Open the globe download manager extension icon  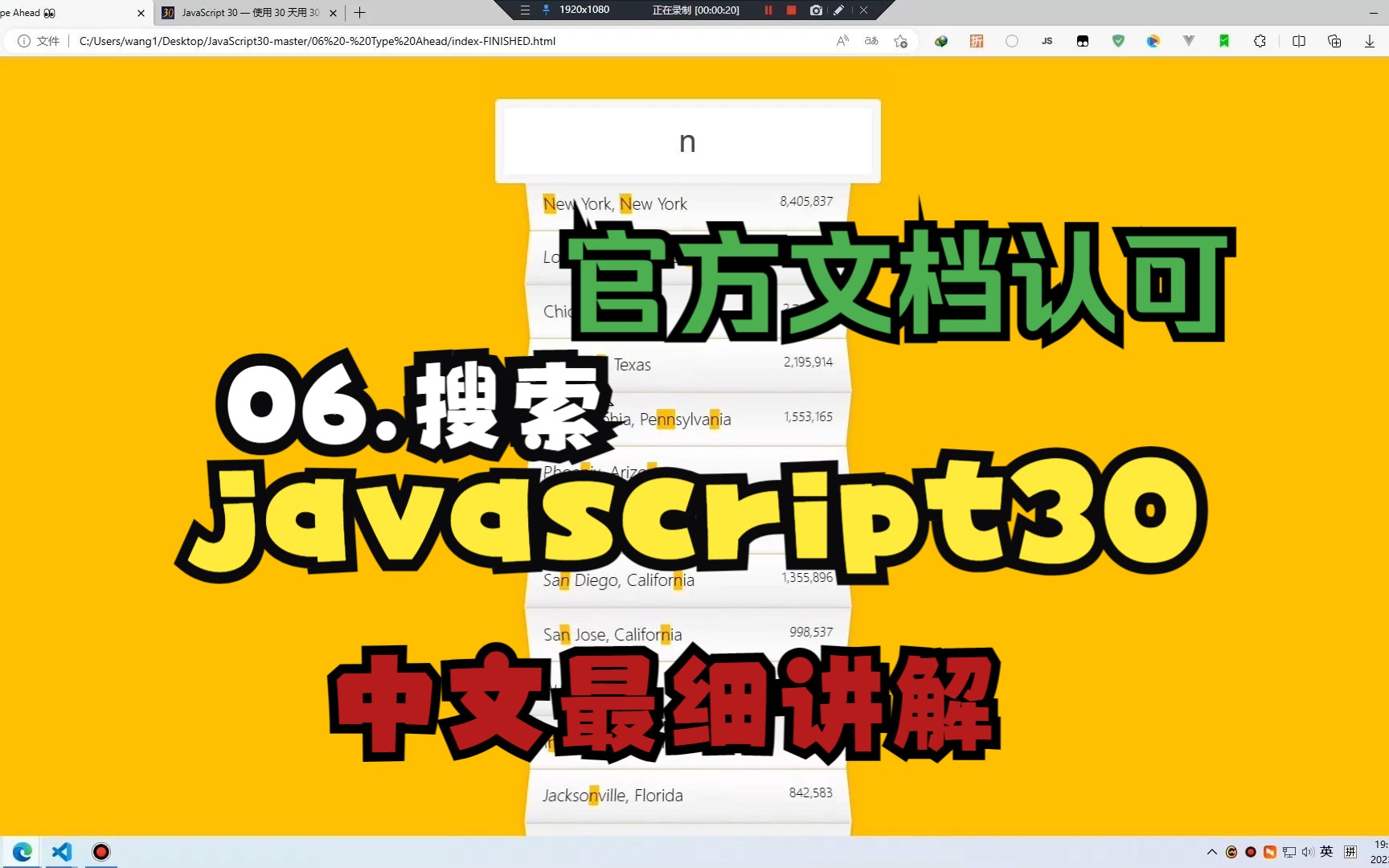[941, 41]
